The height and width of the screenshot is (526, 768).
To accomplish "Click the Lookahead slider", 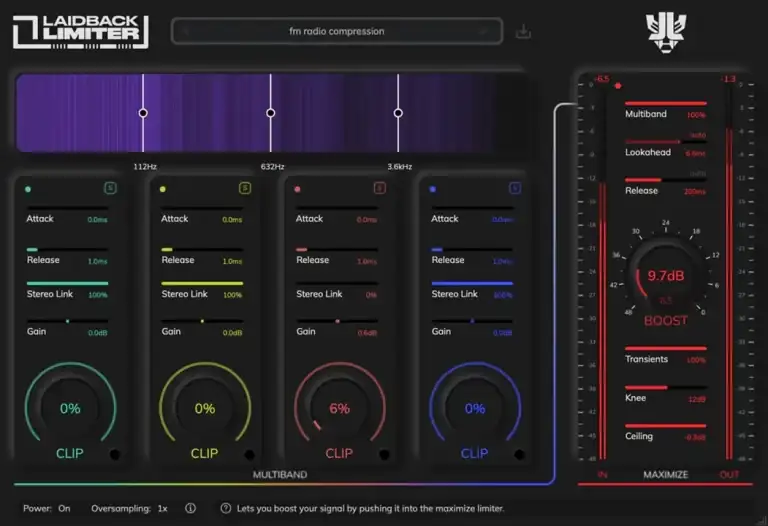I will [x=666, y=142].
